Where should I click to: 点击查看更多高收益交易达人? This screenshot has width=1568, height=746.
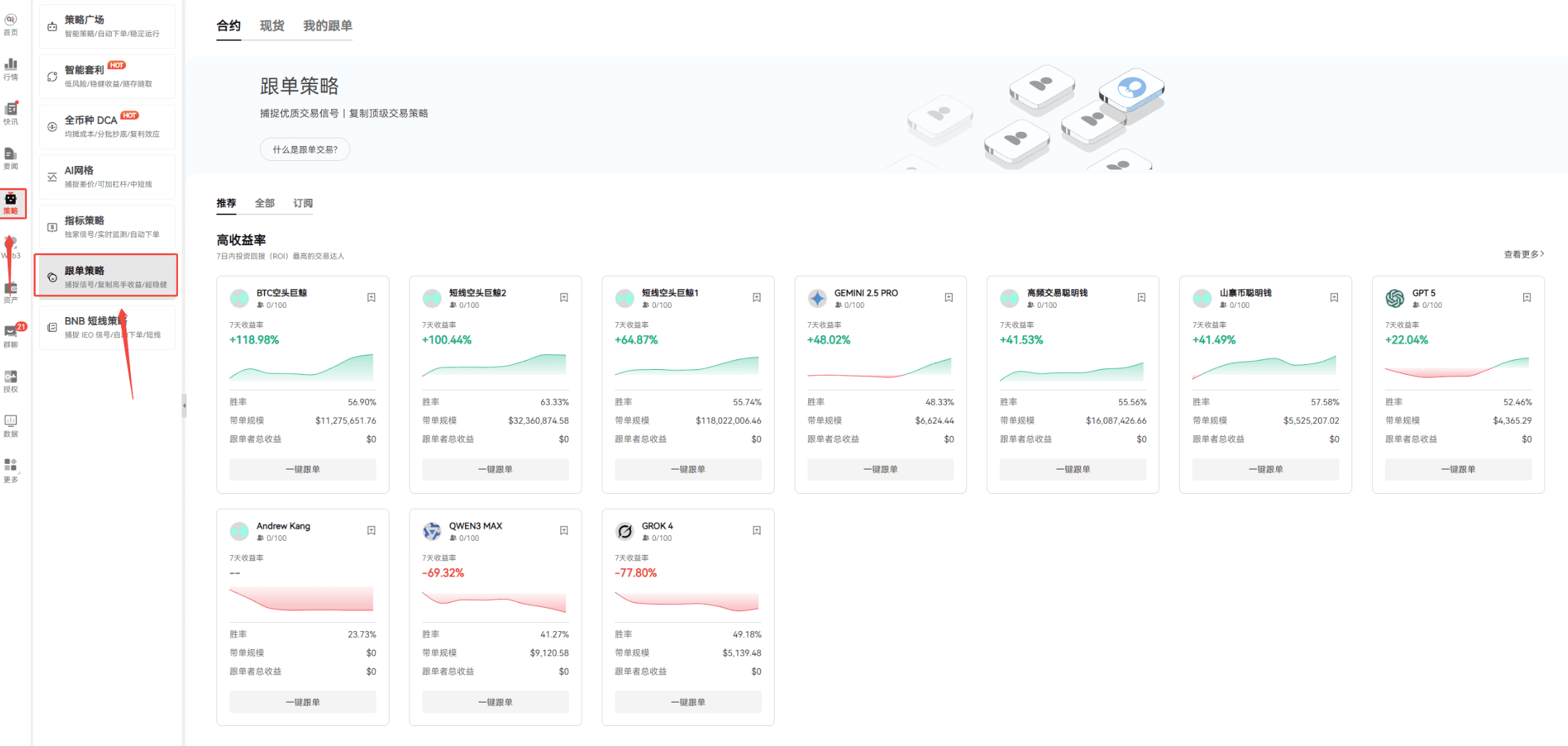(x=1522, y=254)
